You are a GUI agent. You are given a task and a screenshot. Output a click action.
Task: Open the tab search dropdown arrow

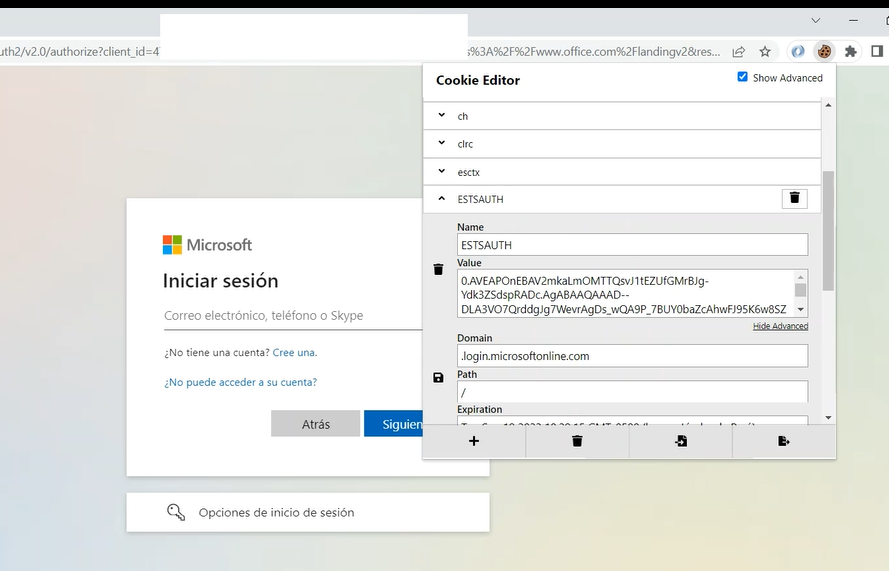point(815,20)
